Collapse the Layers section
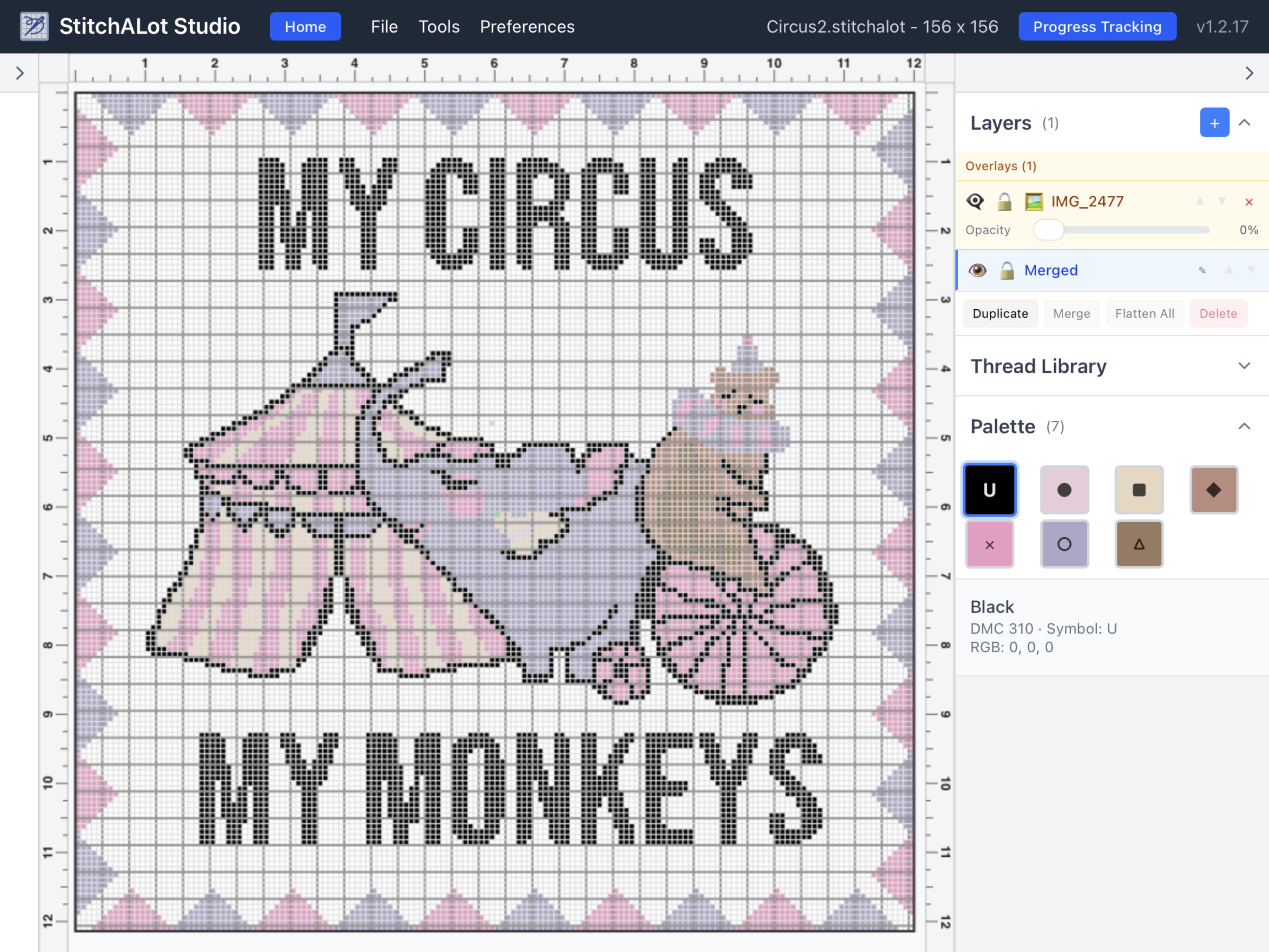Screen dimensions: 1269x952 point(1244,123)
